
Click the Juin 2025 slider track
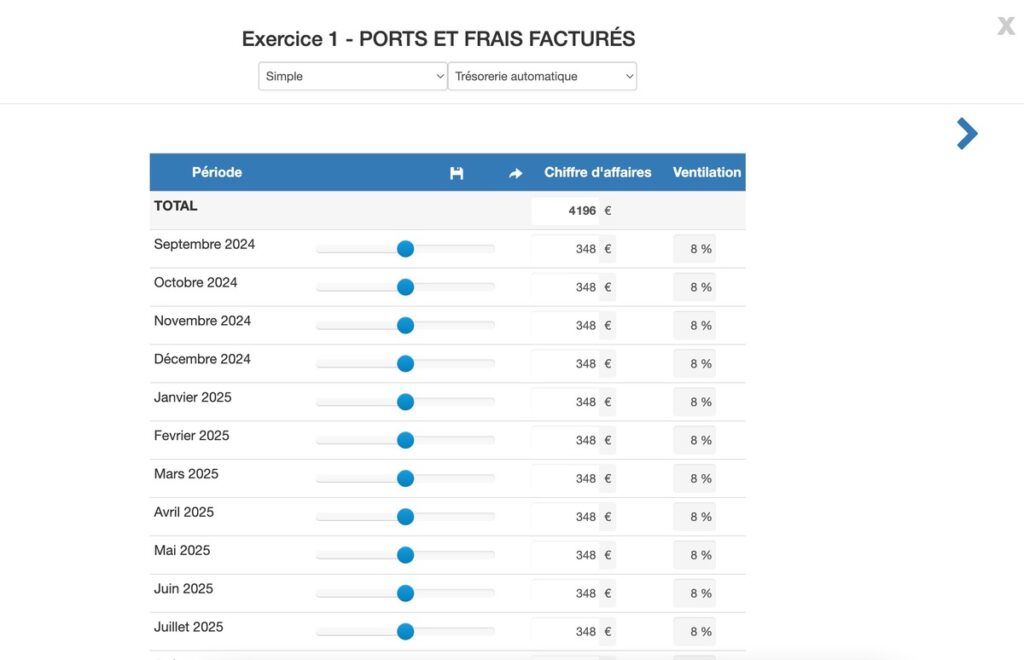tap(455, 593)
